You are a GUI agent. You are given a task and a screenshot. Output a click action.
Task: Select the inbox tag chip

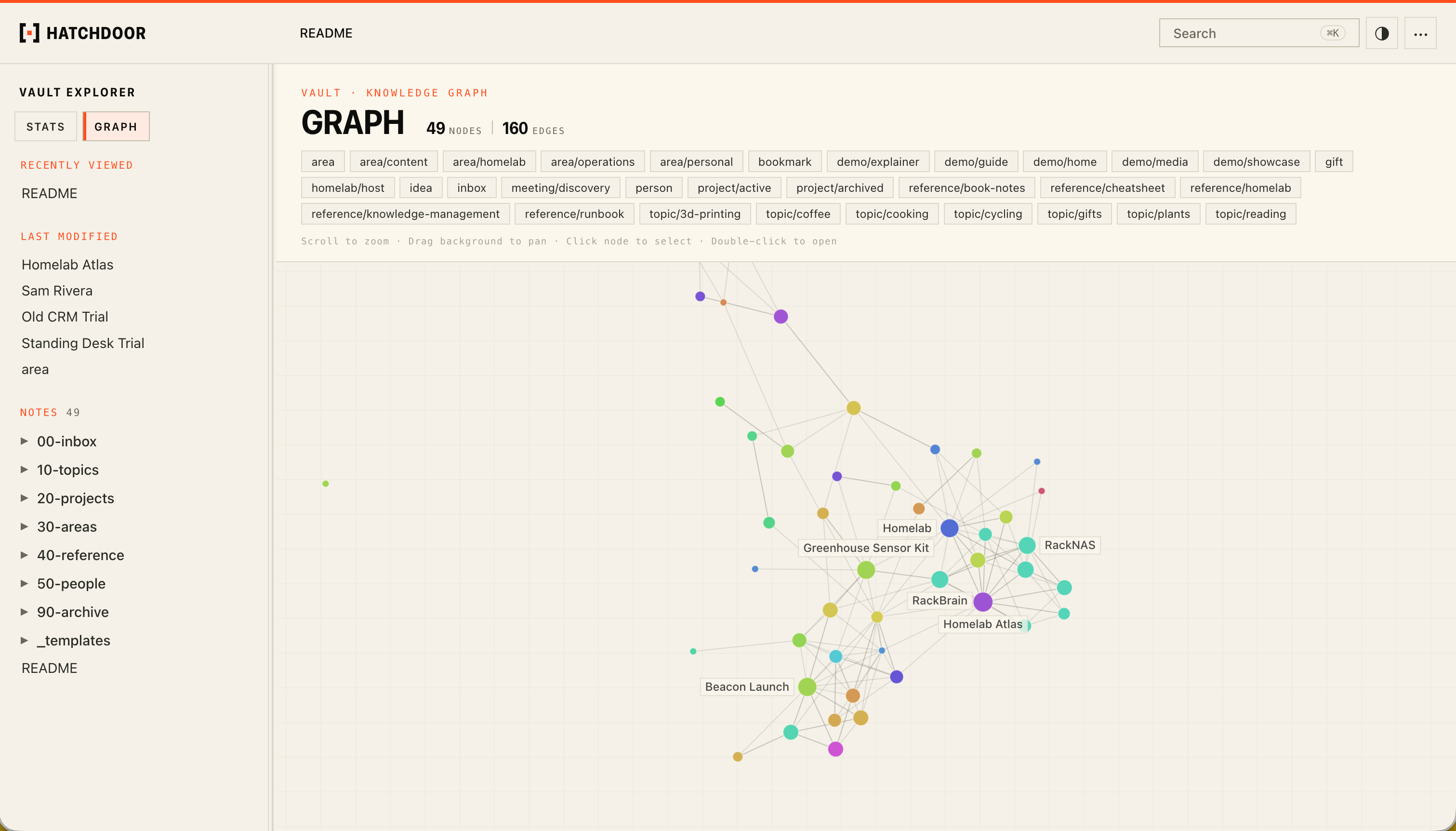(x=472, y=188)
